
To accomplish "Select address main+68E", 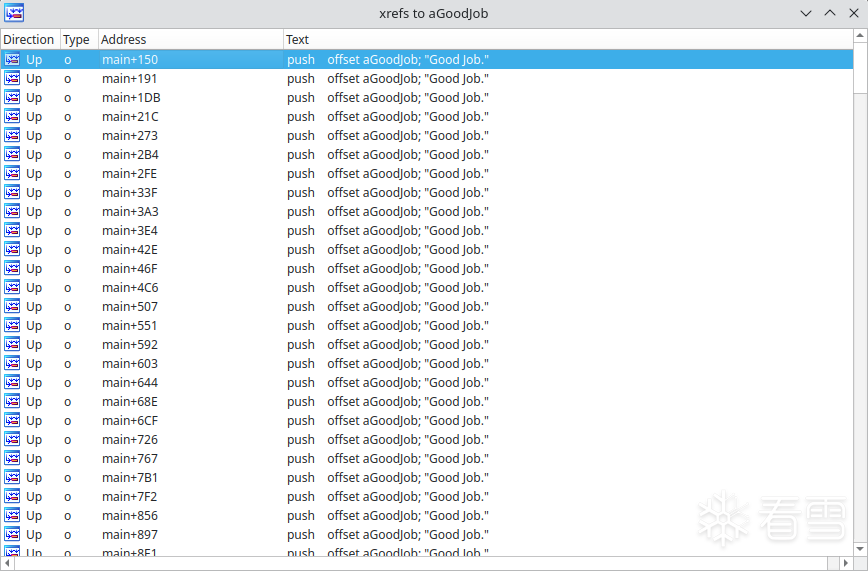I will click(130, 402).
